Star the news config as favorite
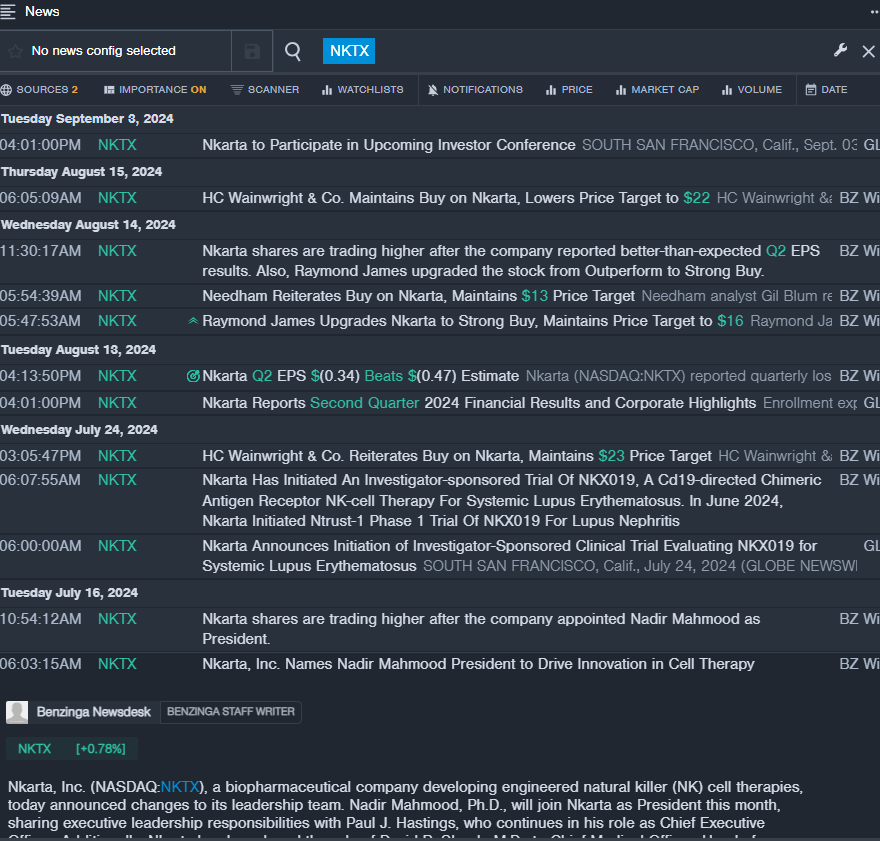The width and height of the screenshot is (880, 841). [x=15, y=51]
